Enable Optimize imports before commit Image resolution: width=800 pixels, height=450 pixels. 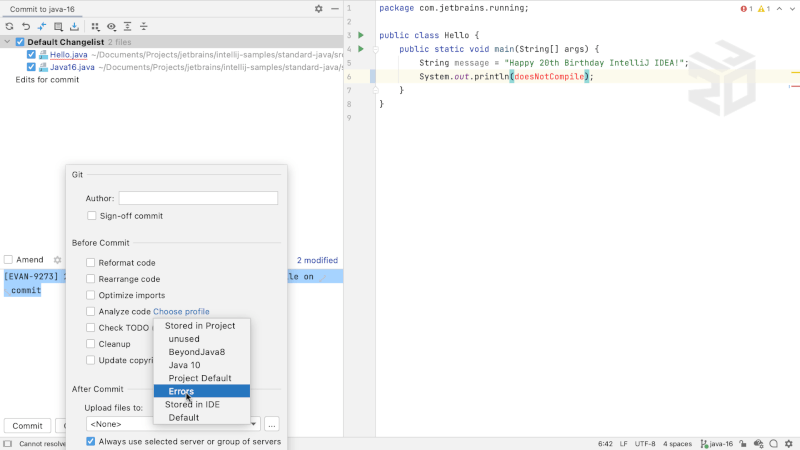[90, 295]
